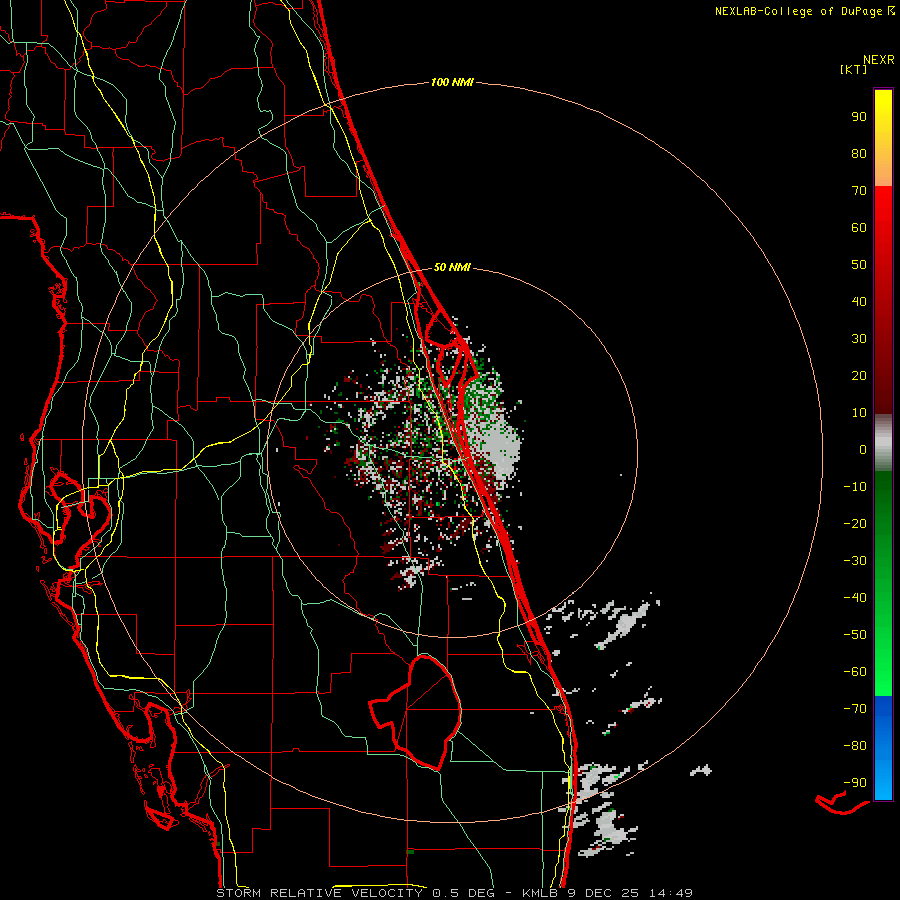Image resolution: width=900 pixels, height=900 pixels.
Task: Click the 10 value on velocity scale
Action: 859,413
